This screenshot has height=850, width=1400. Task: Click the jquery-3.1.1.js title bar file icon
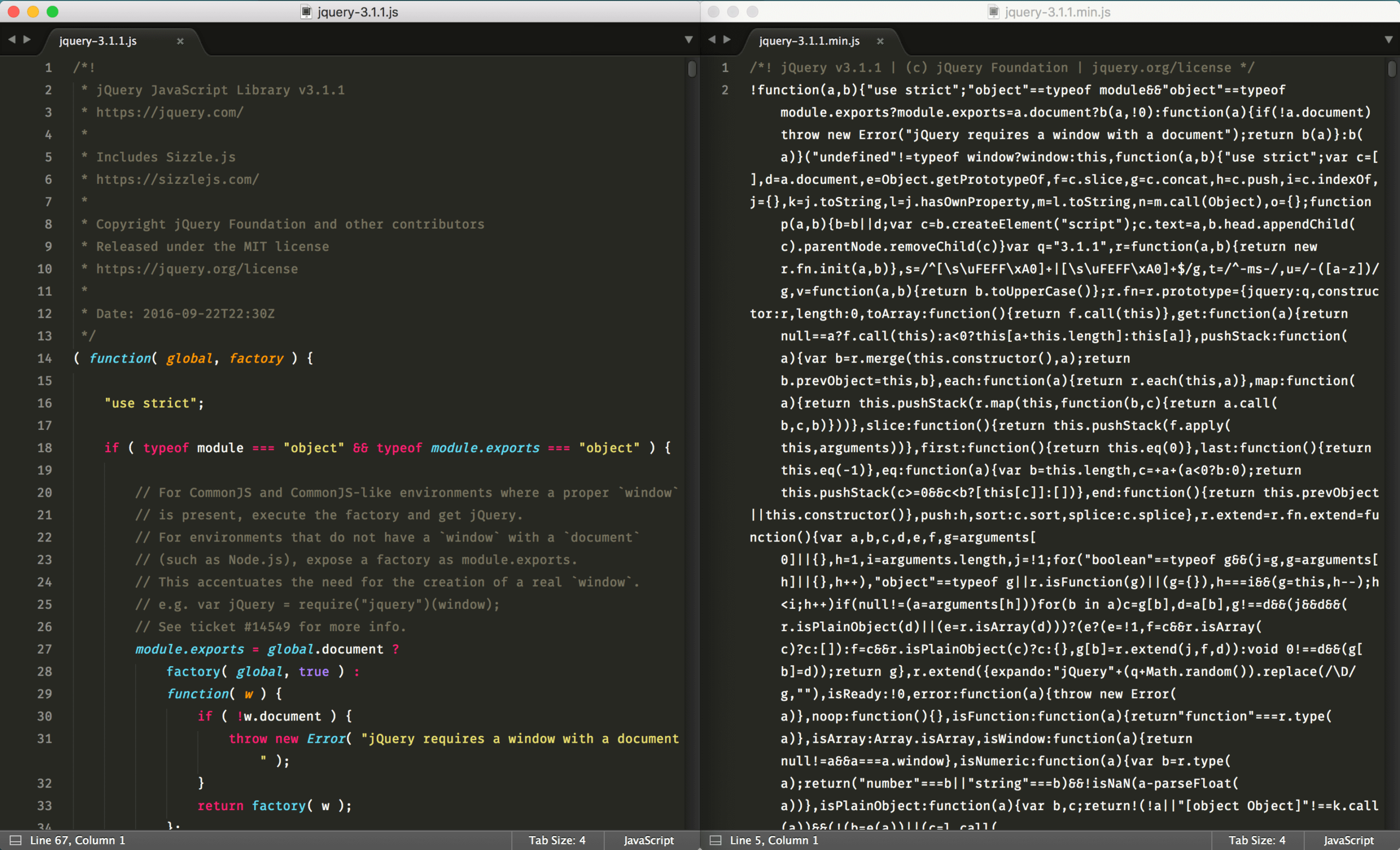click(x=306, y=11)
